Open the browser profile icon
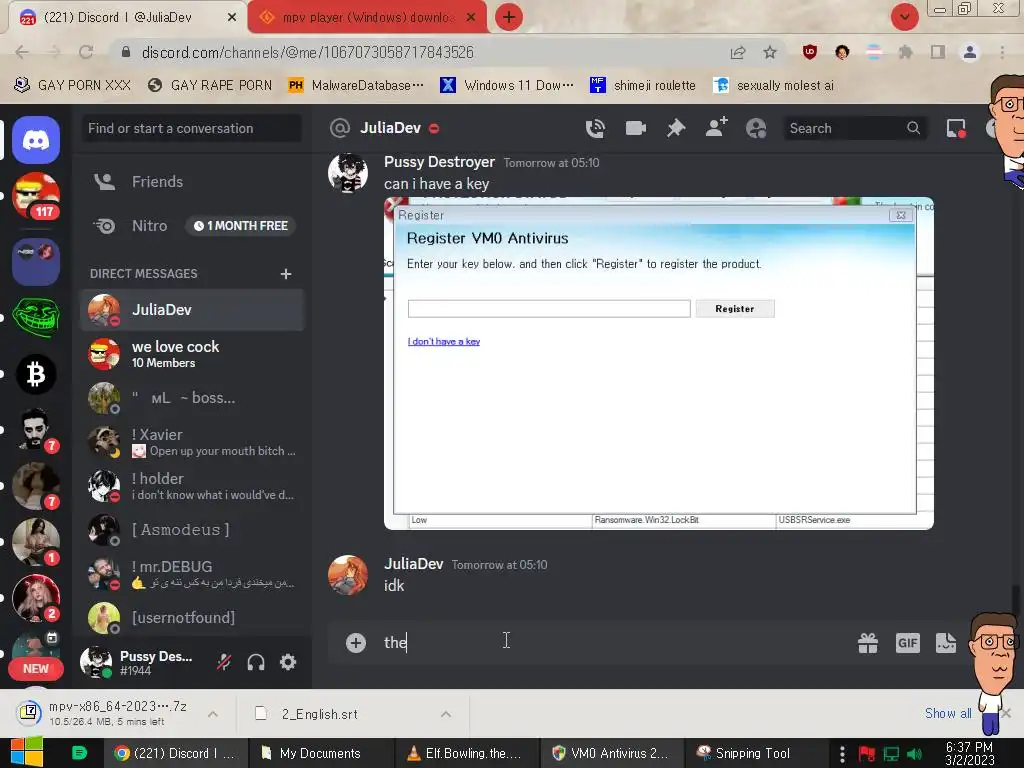The height and width of the screenshot is (768, 1024). click(x=970, y=52)
